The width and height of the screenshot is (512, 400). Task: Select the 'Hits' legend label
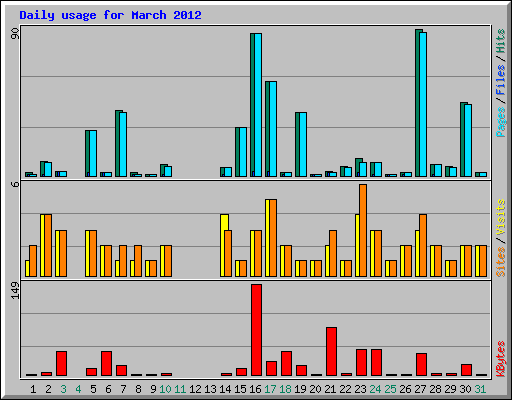coord(501,41)
